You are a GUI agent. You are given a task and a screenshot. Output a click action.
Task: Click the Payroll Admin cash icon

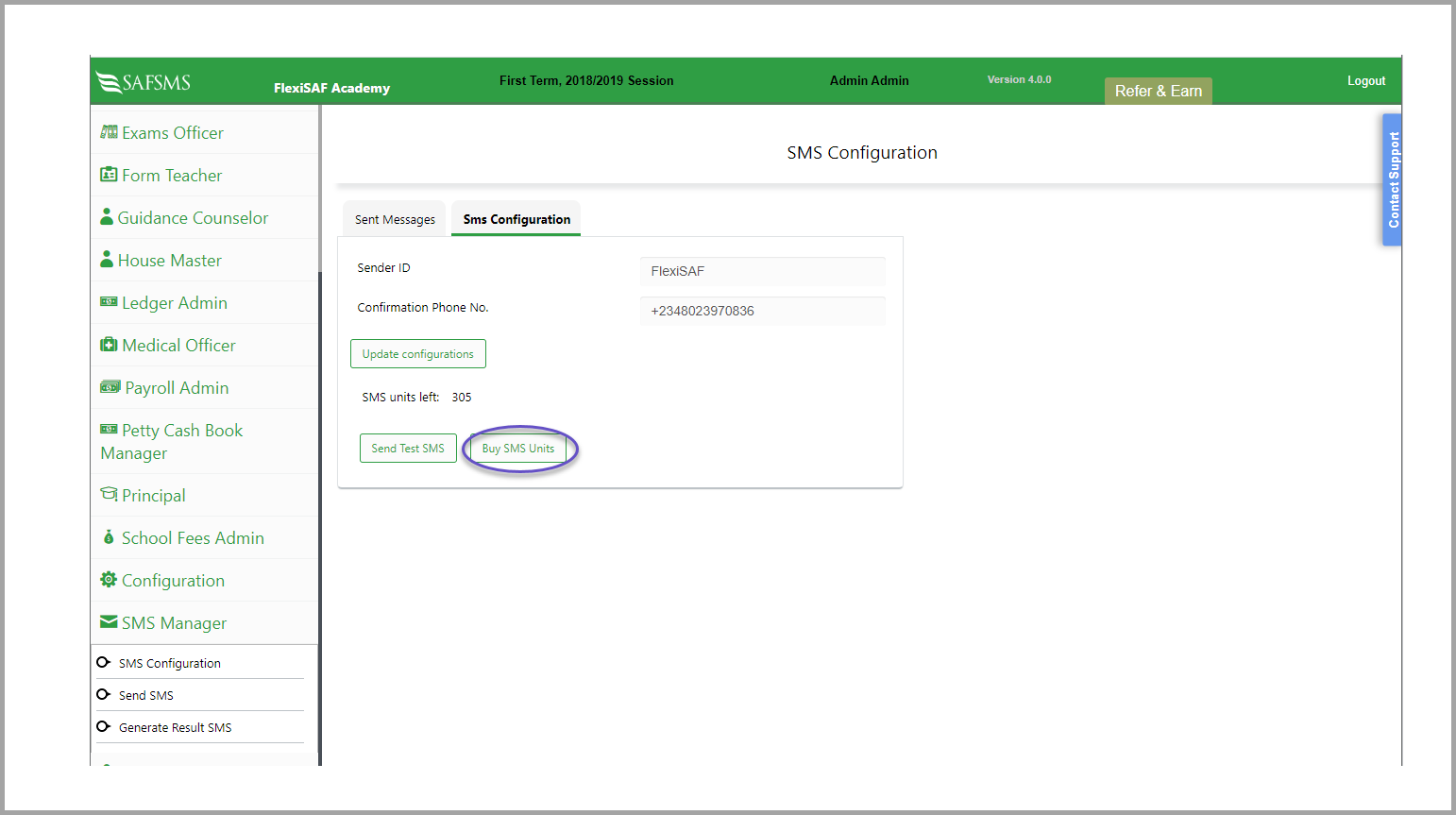(110, 387)
